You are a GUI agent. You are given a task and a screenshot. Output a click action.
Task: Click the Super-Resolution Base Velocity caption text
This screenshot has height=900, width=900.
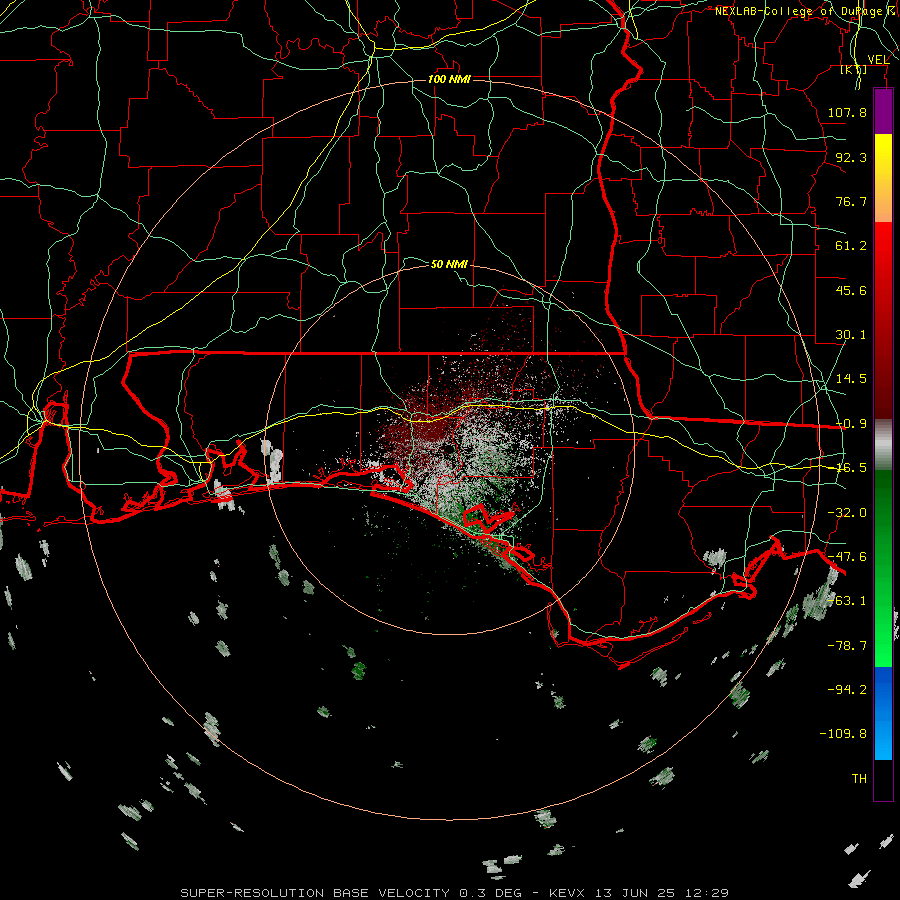pyautogui.click(x=455, y=893)
